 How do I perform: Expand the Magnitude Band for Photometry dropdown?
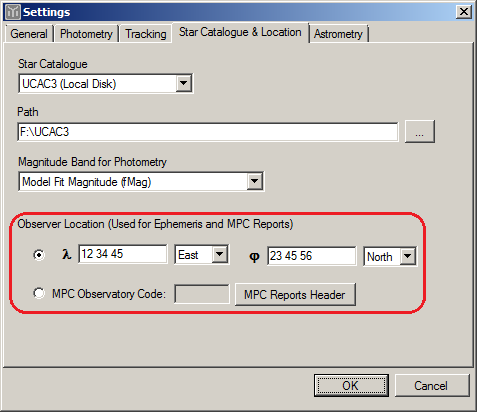[255, 181]
